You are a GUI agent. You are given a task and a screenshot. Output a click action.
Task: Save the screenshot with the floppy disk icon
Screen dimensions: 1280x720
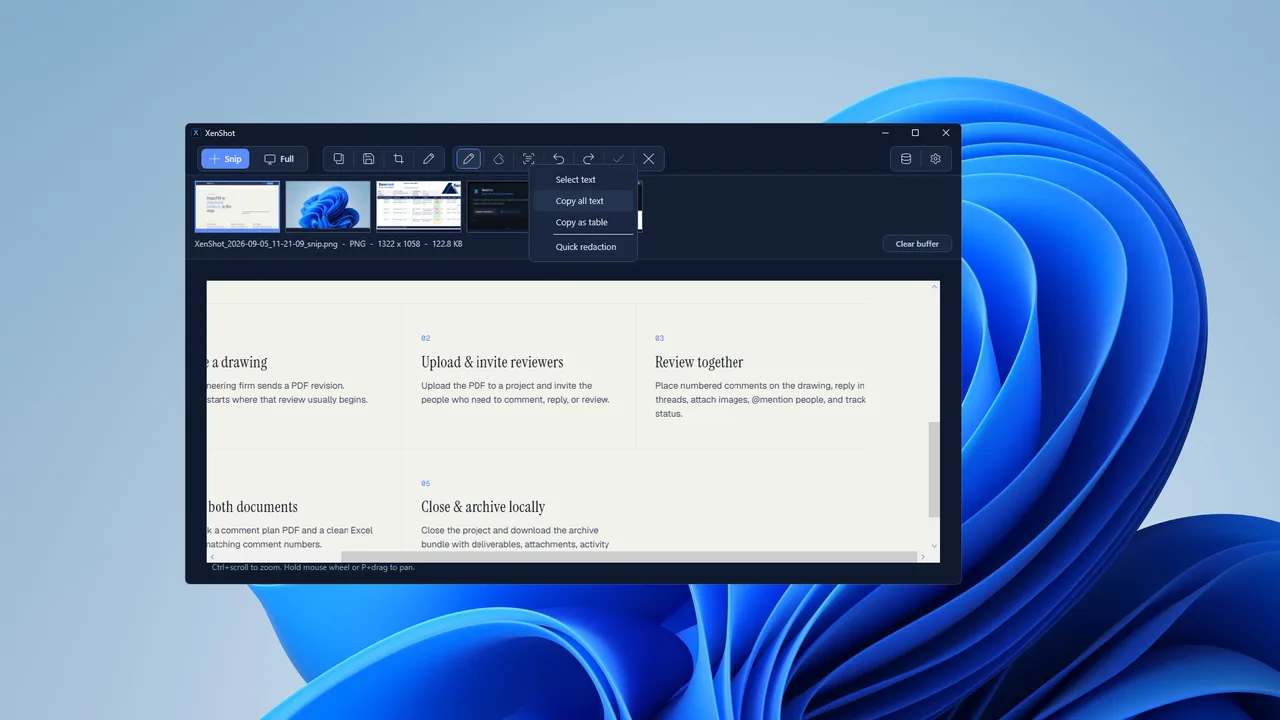(x=369, y=159)
